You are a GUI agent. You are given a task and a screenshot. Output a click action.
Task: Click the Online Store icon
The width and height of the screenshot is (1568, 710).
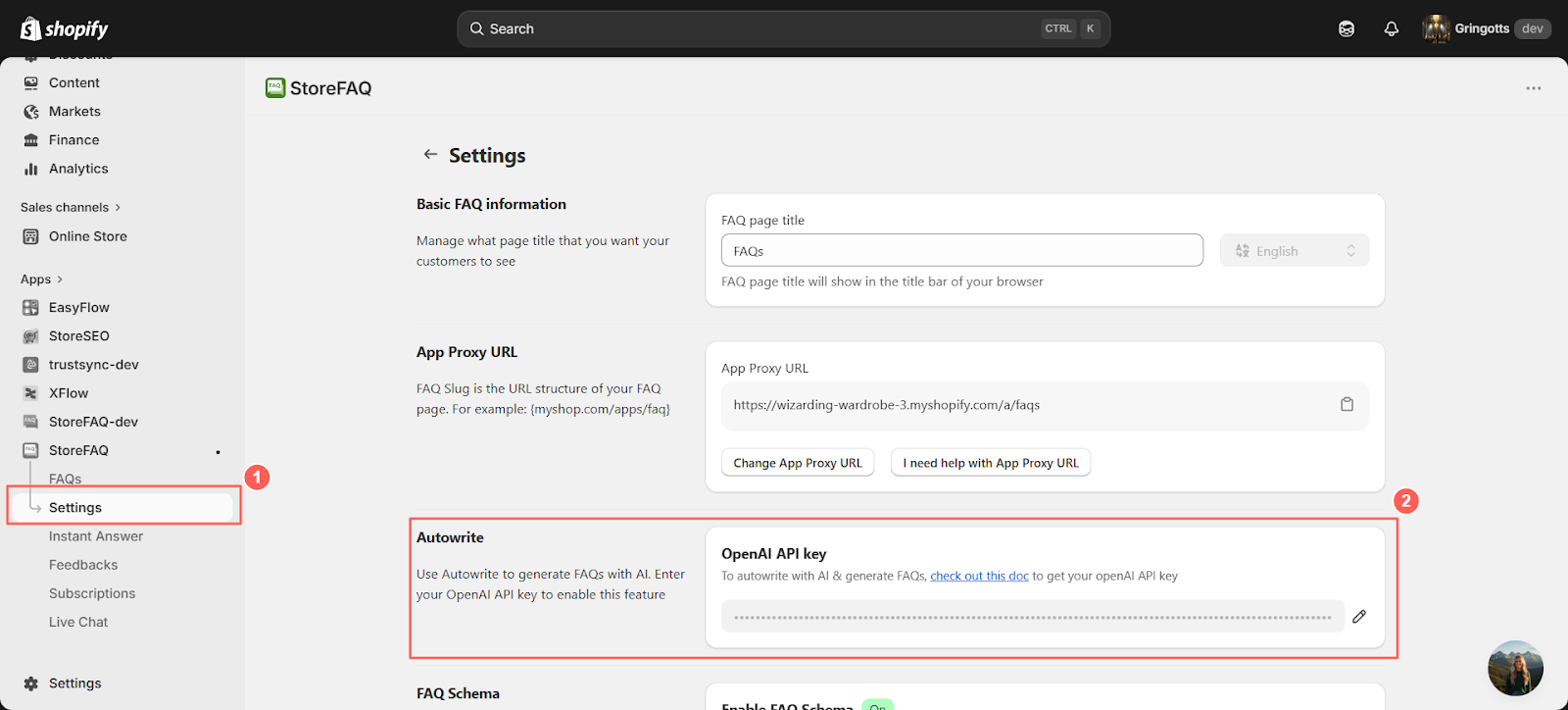[x=31, y=236]
